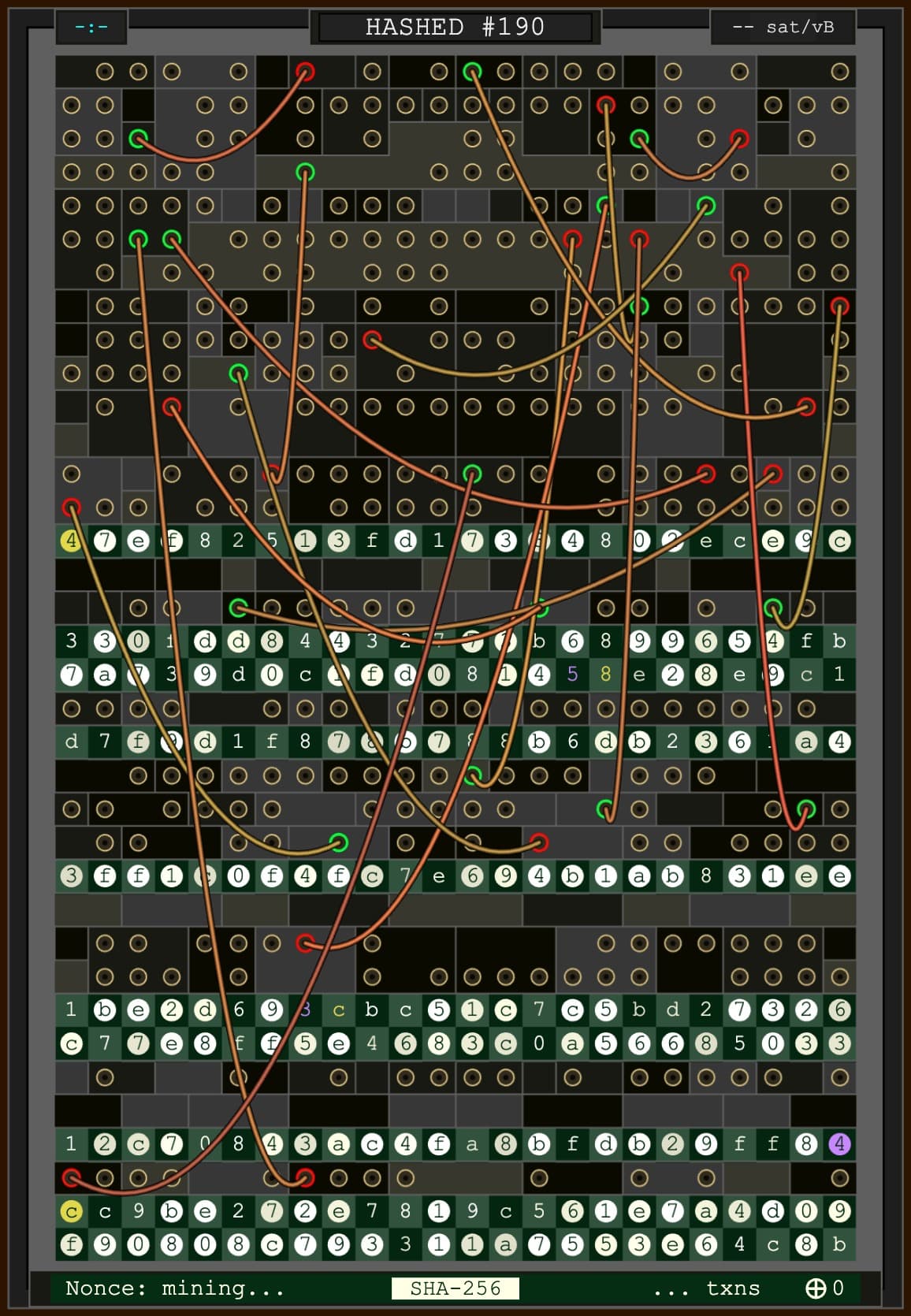Click the yellow c starting row cc9be2

pos(72,1210)
